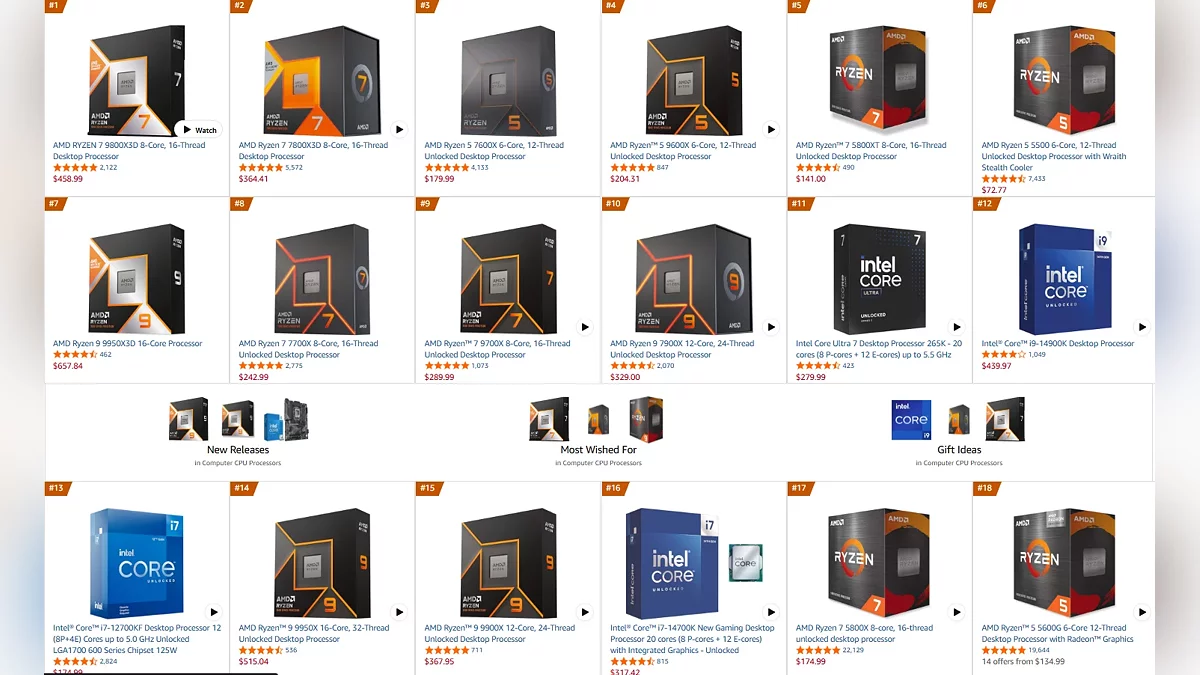Open 14 offers from $134.99 link

click(x=1023, y=661)
